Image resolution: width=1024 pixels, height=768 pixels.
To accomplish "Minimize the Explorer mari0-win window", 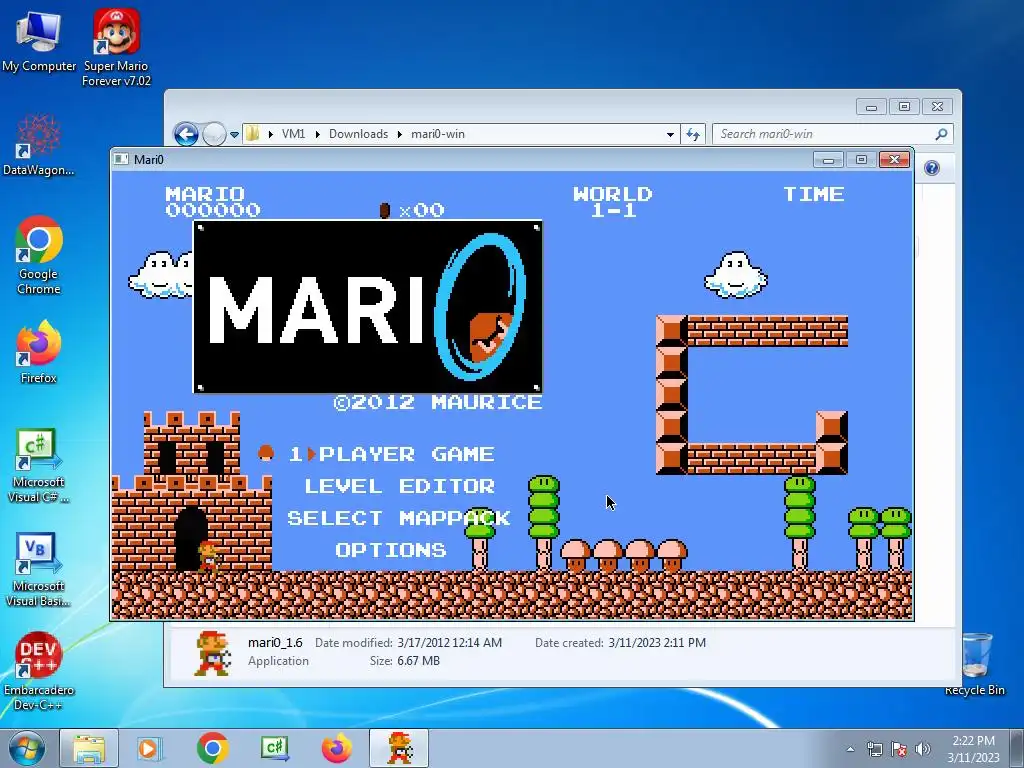I will (871, 107).
